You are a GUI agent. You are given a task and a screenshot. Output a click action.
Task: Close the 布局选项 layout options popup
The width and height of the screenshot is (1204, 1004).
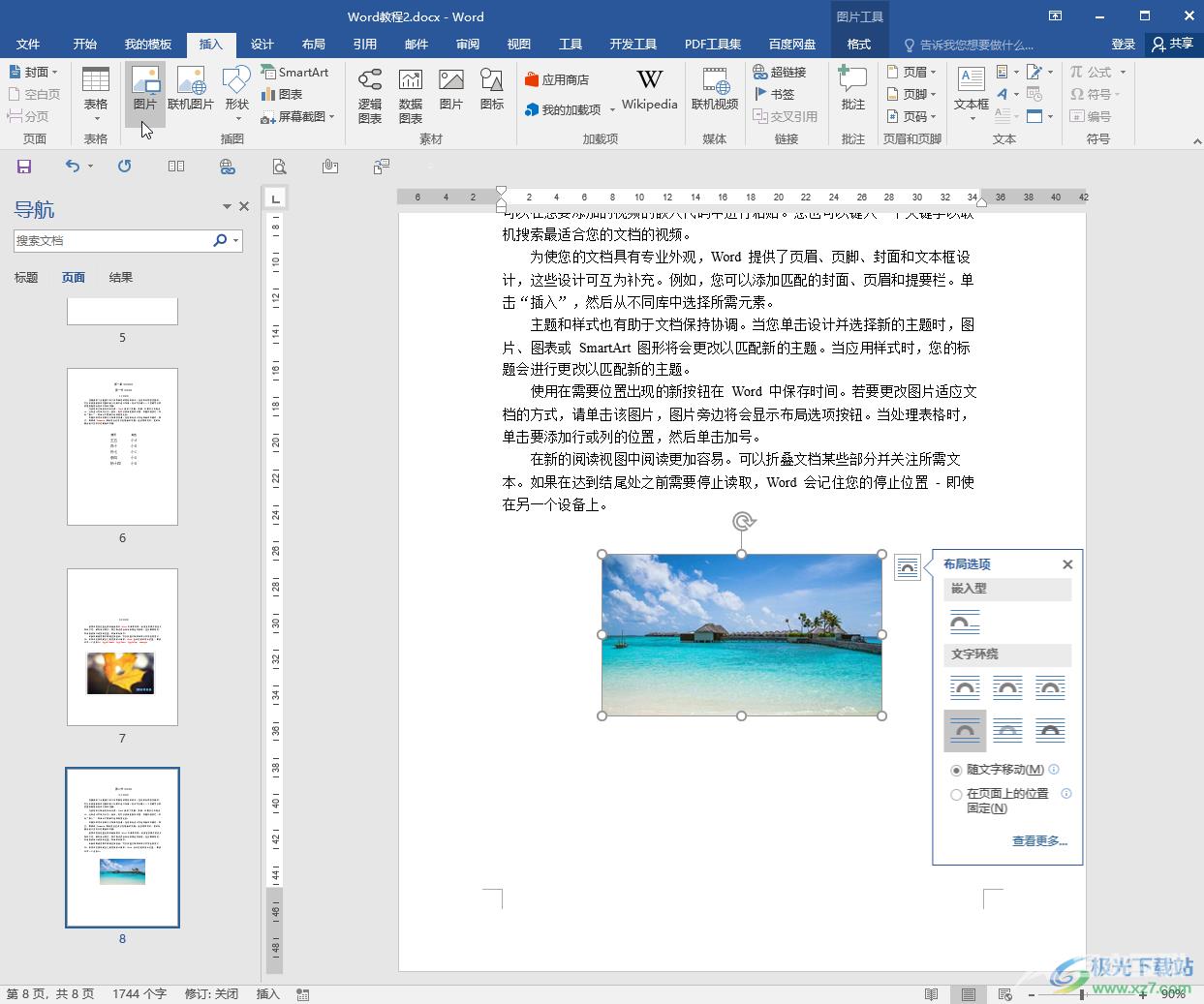tap(1067, 564)
